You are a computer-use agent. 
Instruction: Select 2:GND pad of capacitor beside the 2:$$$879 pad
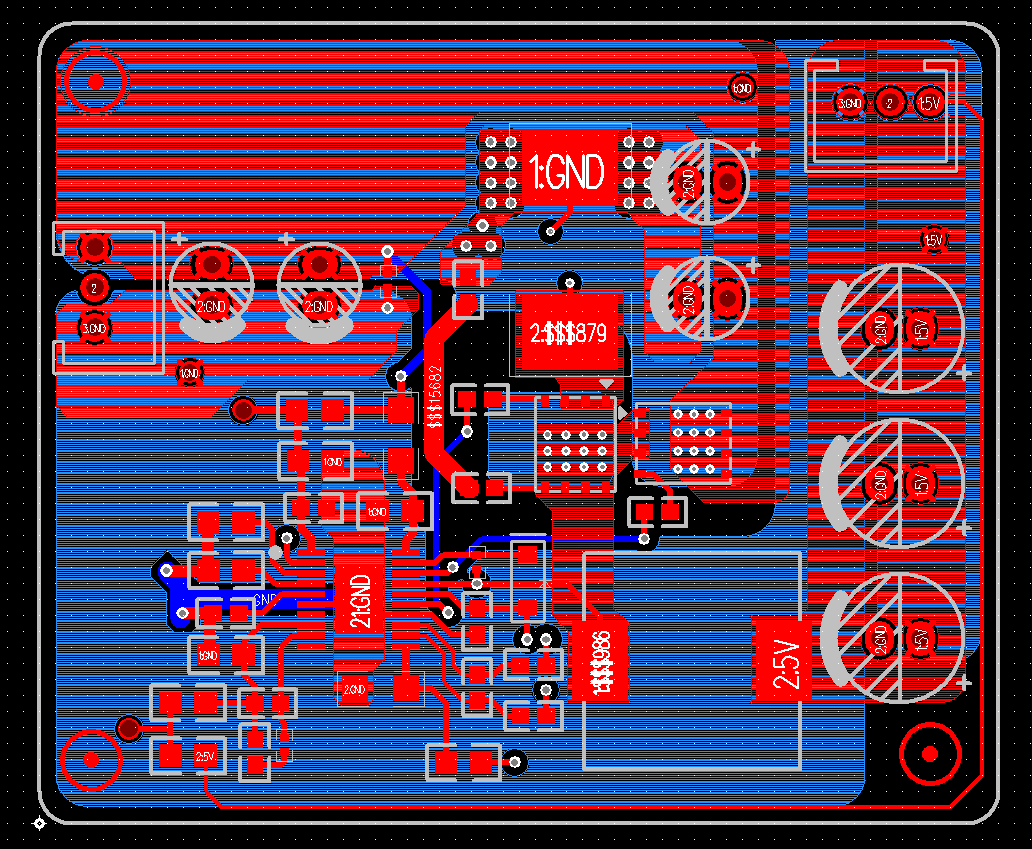688,299
